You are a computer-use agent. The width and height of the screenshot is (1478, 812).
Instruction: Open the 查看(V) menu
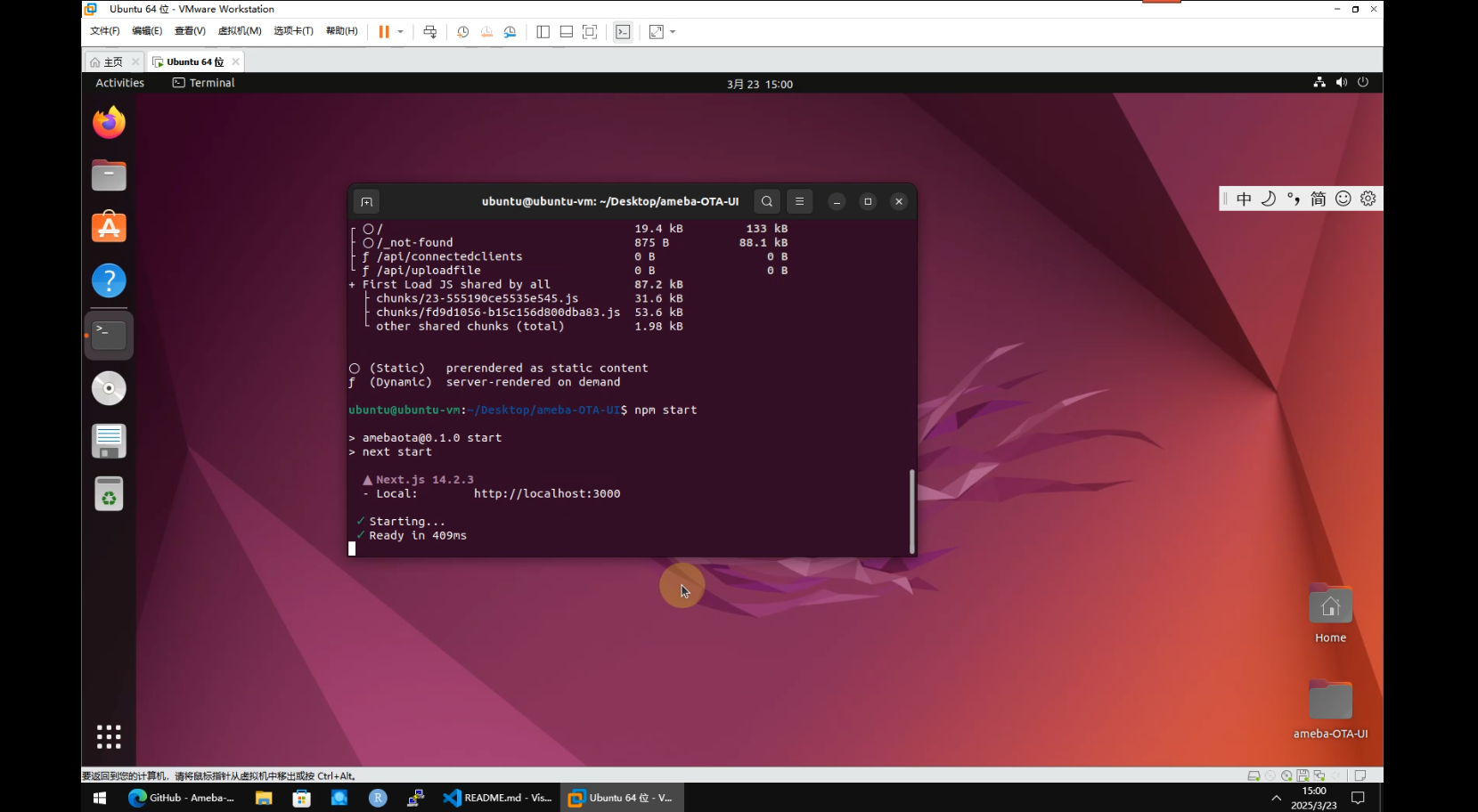click(190, 31)
